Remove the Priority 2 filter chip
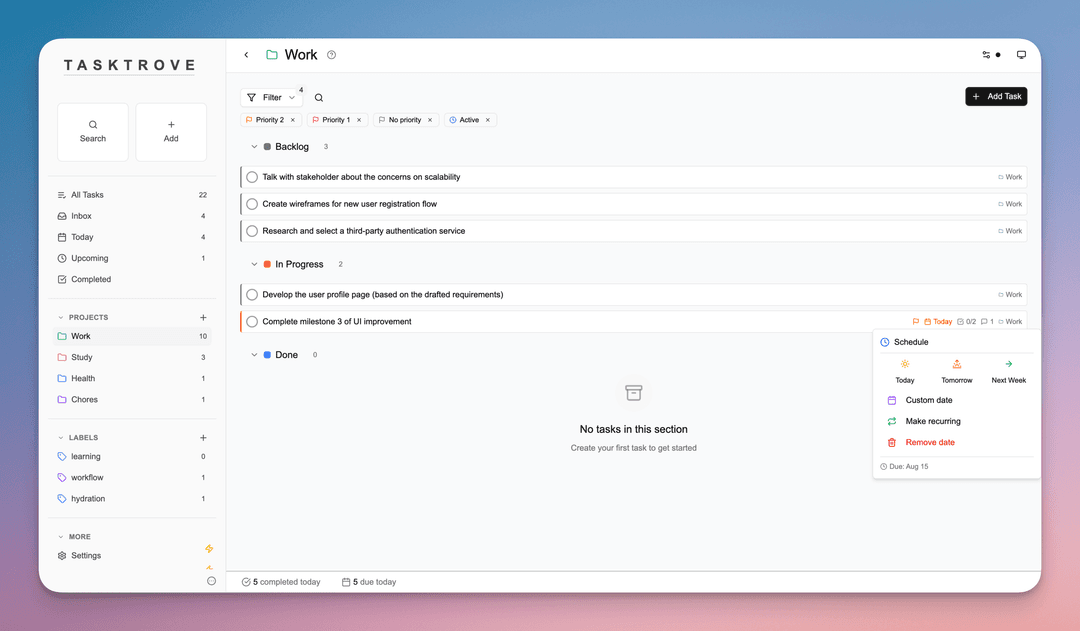The image size is (1080, 631). [x=293, y=120]
